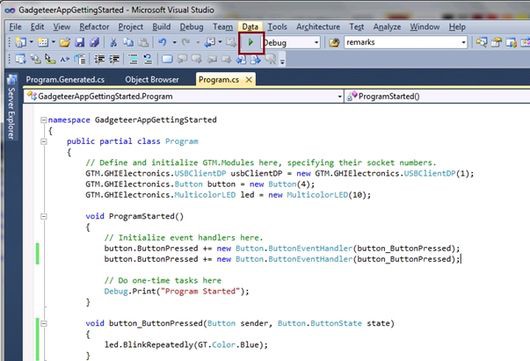
Task: Open the Solution Explorer toolbar icon
Action: (481, 42)
